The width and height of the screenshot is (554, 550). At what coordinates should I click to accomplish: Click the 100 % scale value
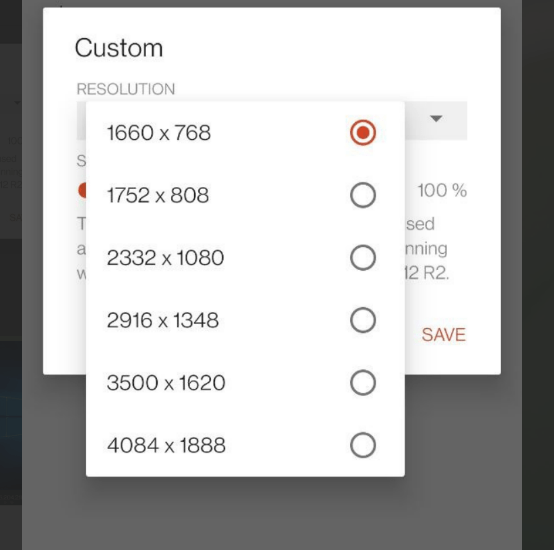[x=442, y=191]
